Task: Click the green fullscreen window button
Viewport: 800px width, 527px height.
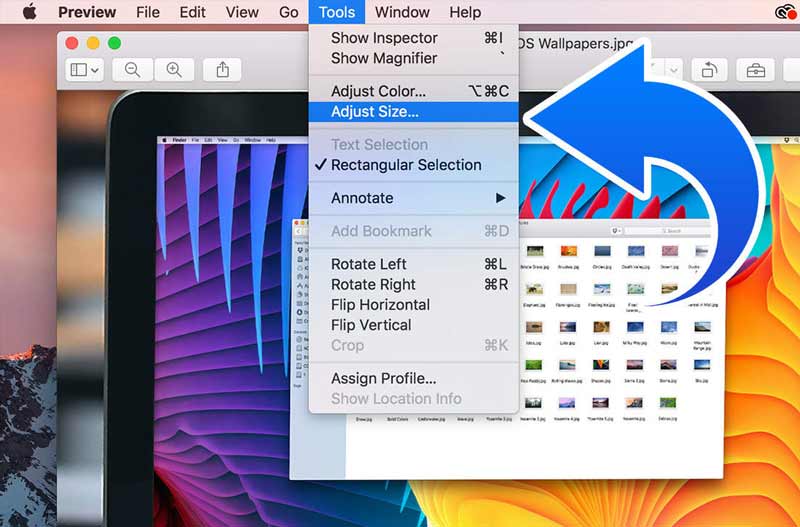Action: click(x=114, y=43)
